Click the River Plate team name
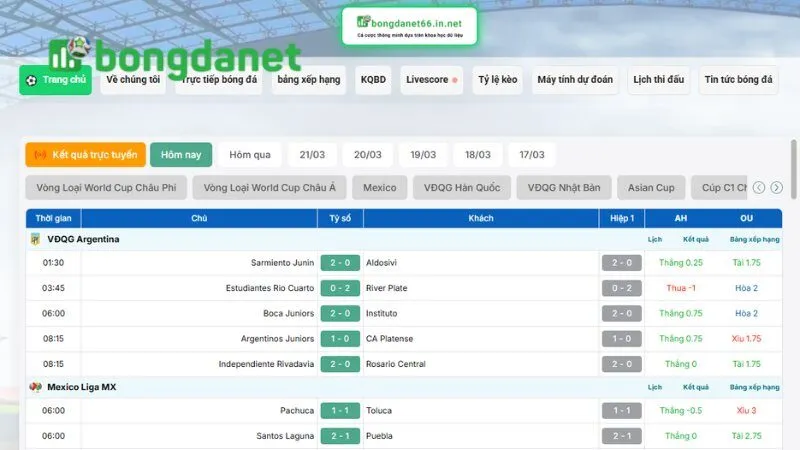 click(x=386, y=288)
